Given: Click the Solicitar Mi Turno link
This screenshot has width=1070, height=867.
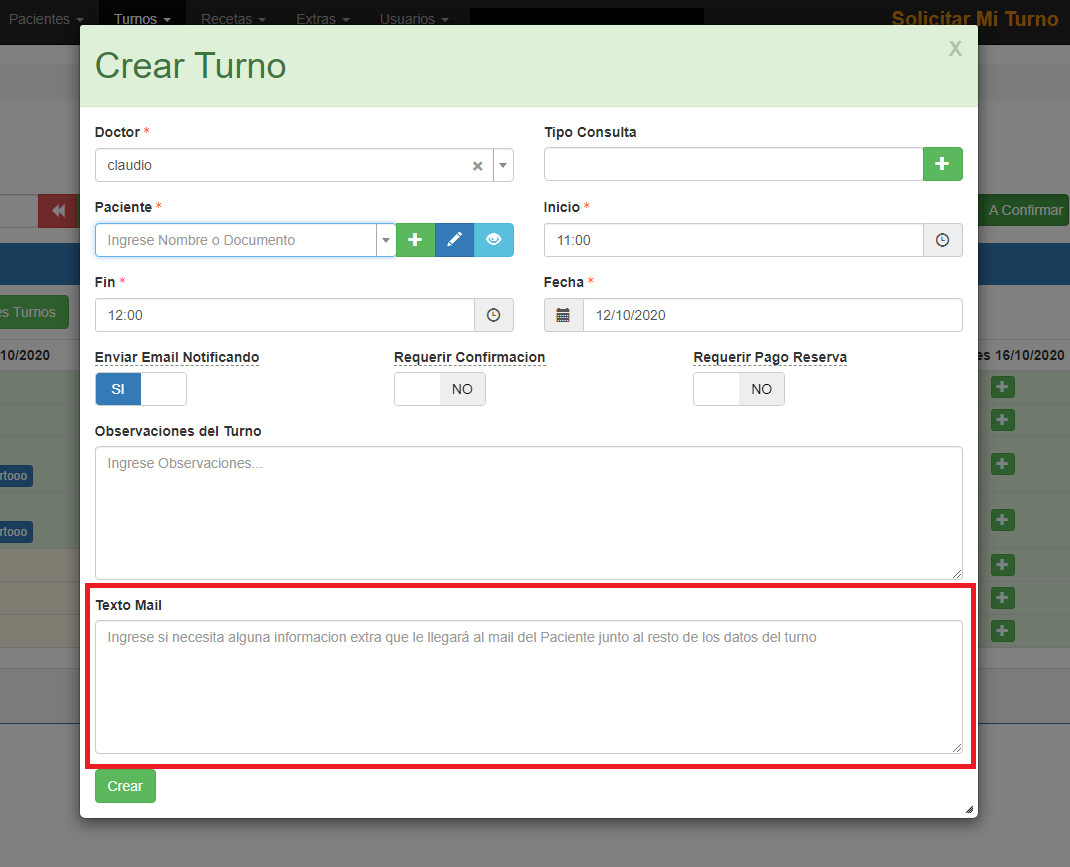Looking at the screenshot, I should pos(974,19).
